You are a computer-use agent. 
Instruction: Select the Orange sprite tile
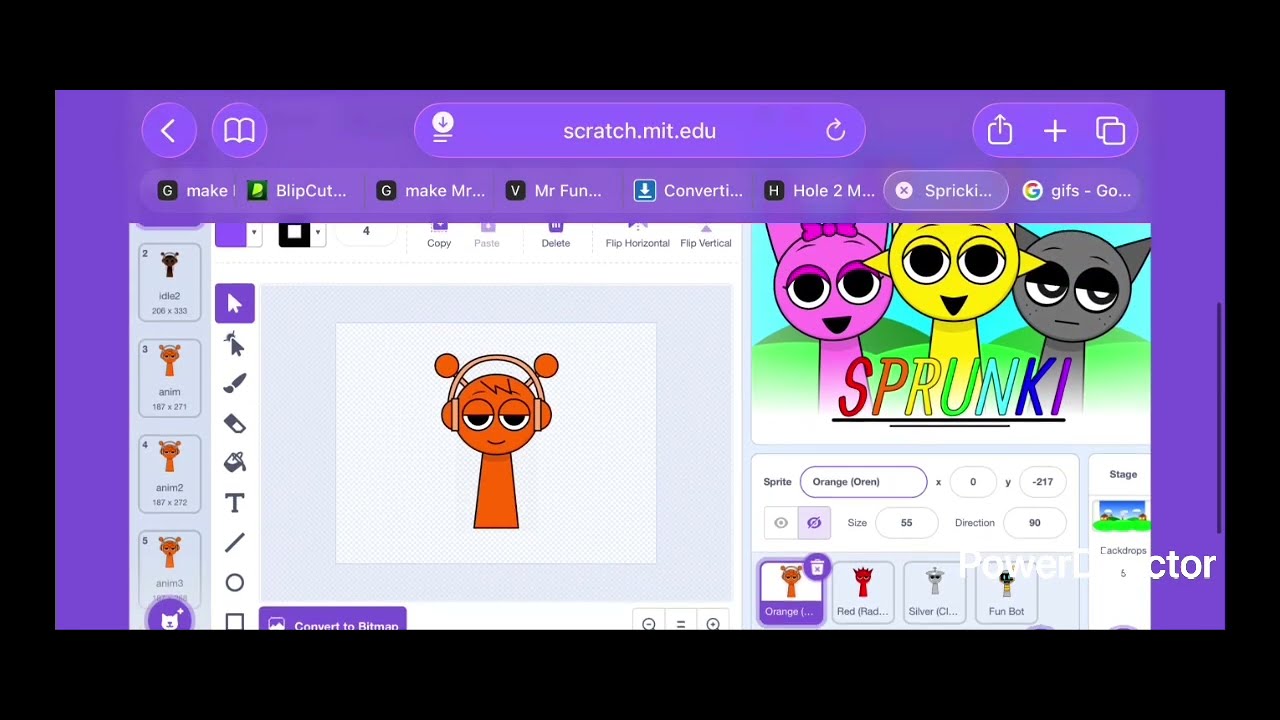click(x=790, y=592)
